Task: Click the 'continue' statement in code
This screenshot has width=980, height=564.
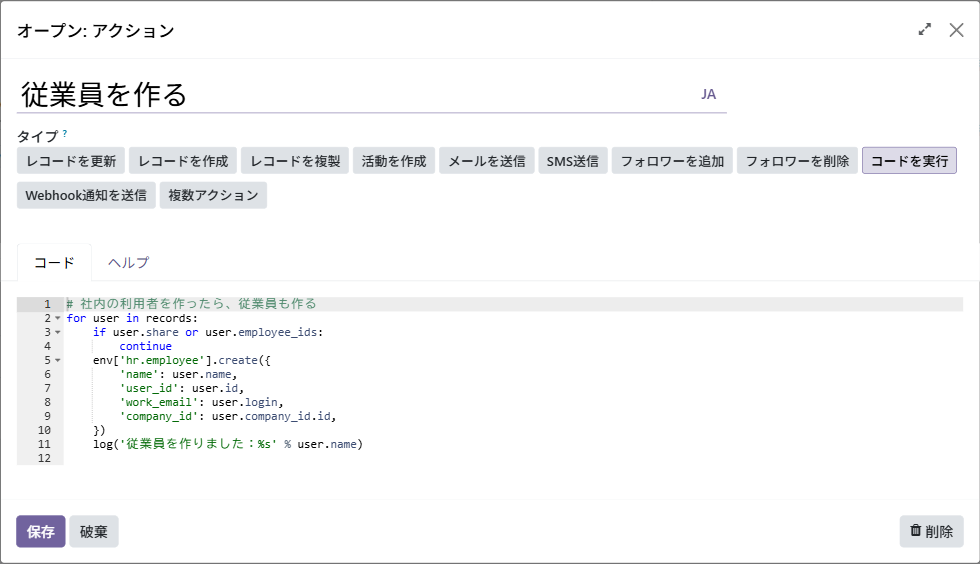Action: click(x=146, y=346)
